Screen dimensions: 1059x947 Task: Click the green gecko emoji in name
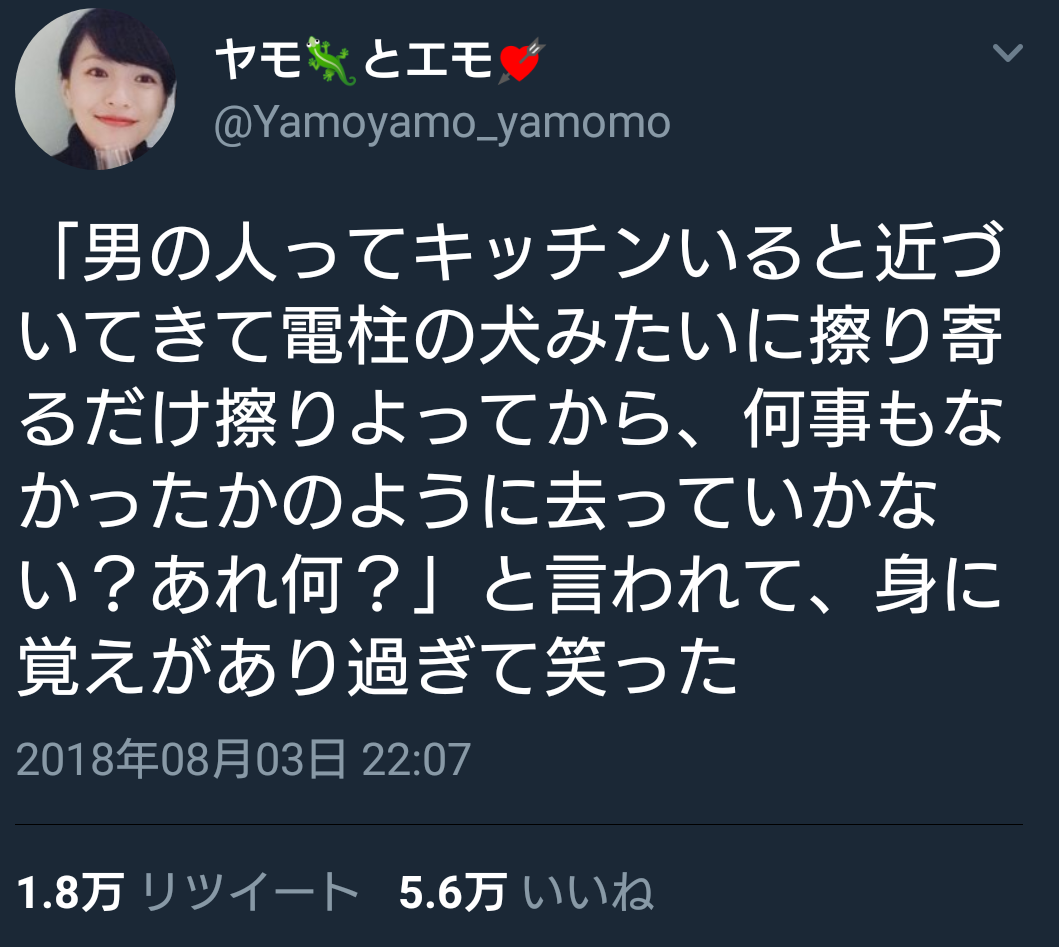pyautogui.click(x=331, y=61)
